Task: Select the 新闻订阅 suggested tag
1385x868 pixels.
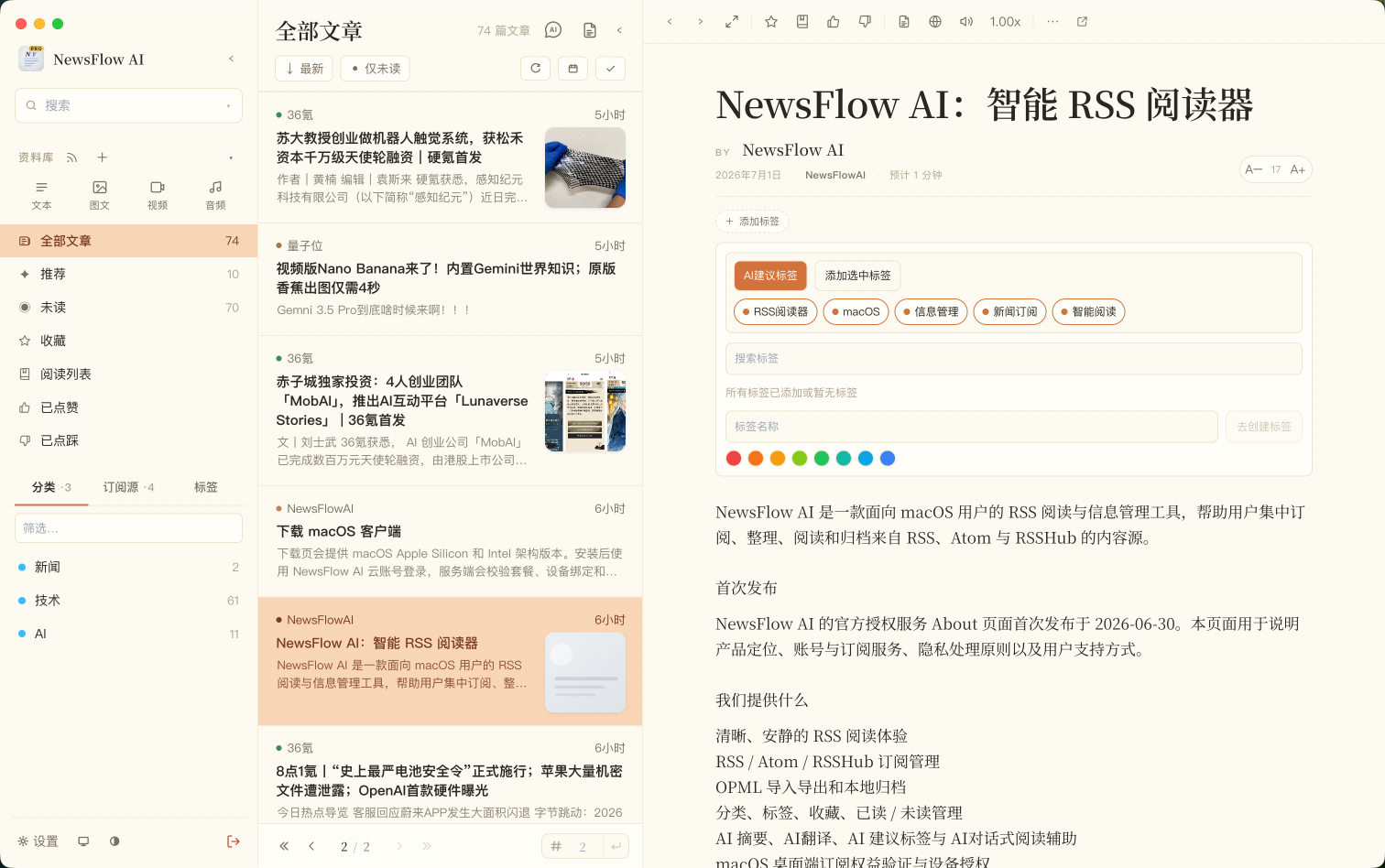Action: pos(1009,312)
